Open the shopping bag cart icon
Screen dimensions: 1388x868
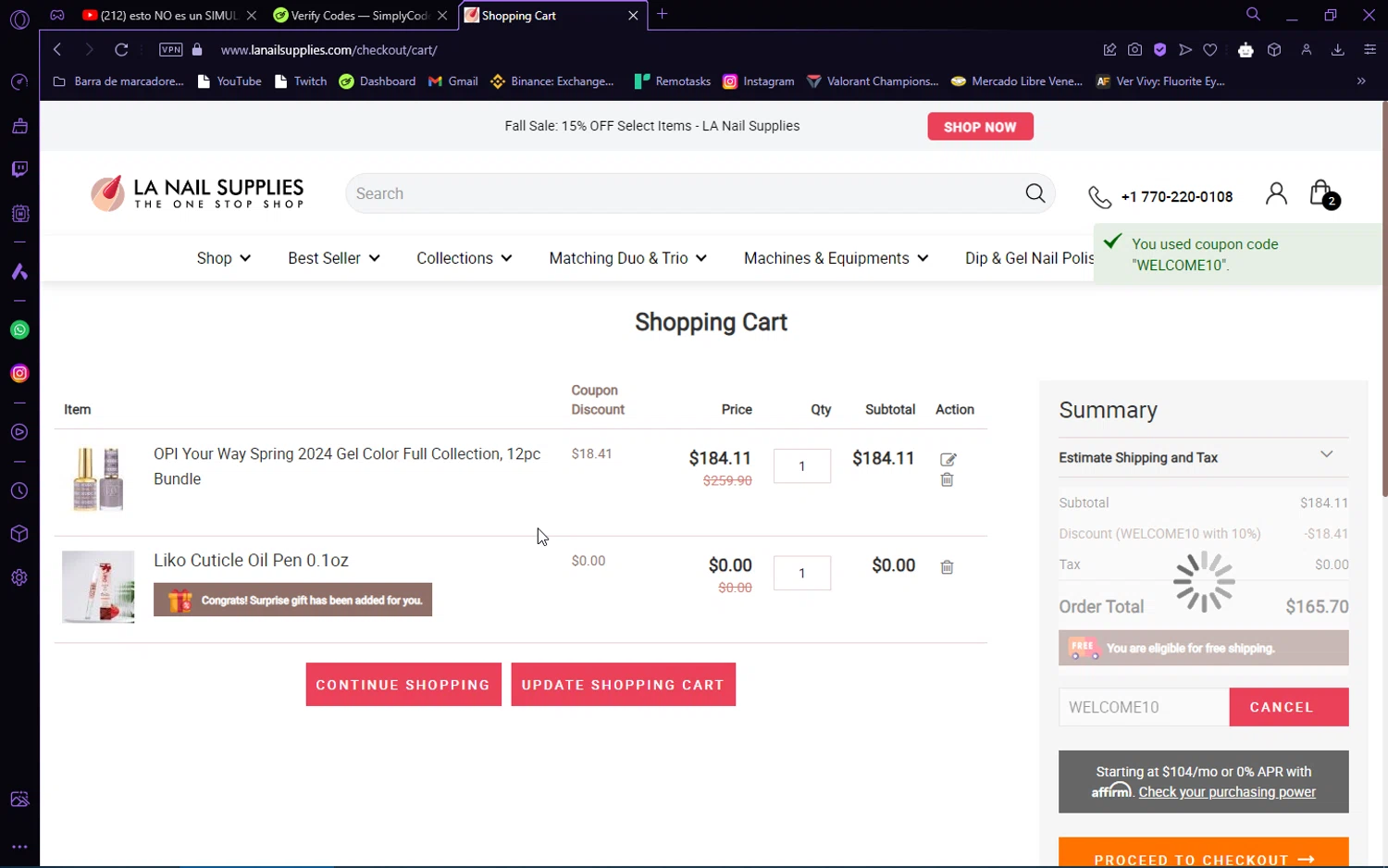coord(1323,194)
